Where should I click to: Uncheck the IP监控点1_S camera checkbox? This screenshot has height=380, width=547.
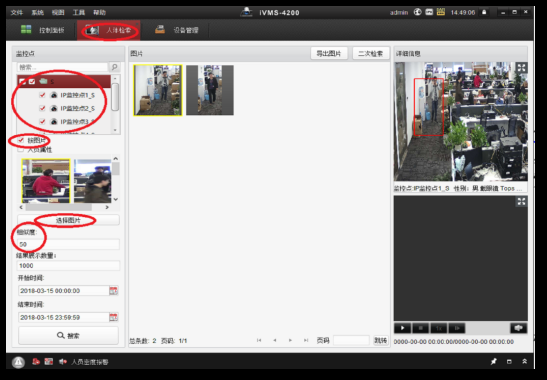tap(42, 95)
